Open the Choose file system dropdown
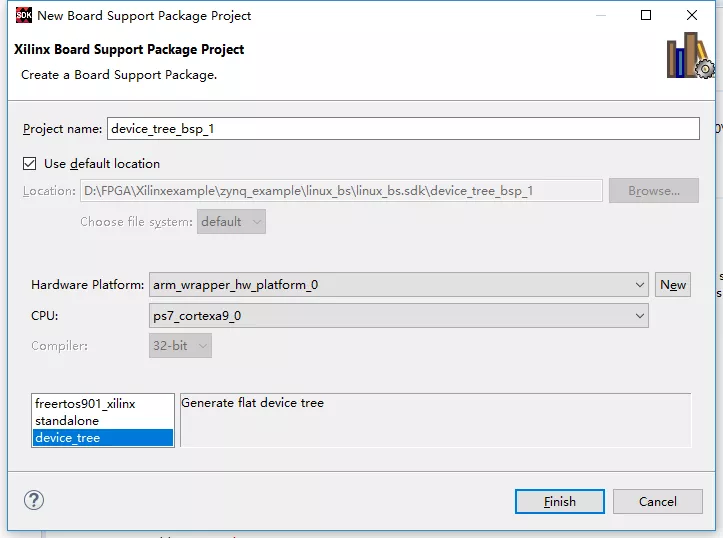The image size is (723, 538). point(232,222)
